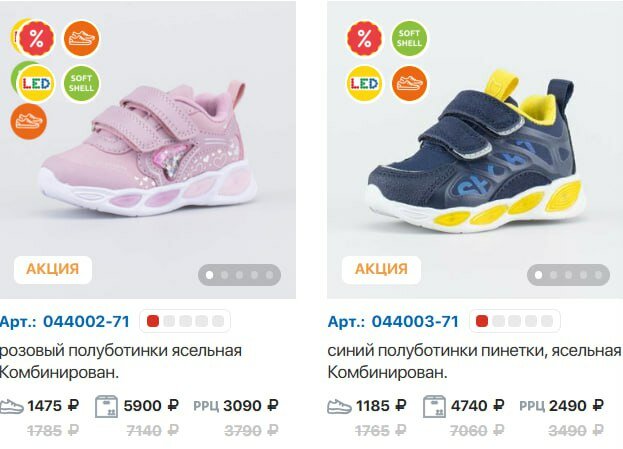Click the LED badge on pink shoe card
Image resolution: width=623 pixels, height=449 pixels.
(36, 83)
